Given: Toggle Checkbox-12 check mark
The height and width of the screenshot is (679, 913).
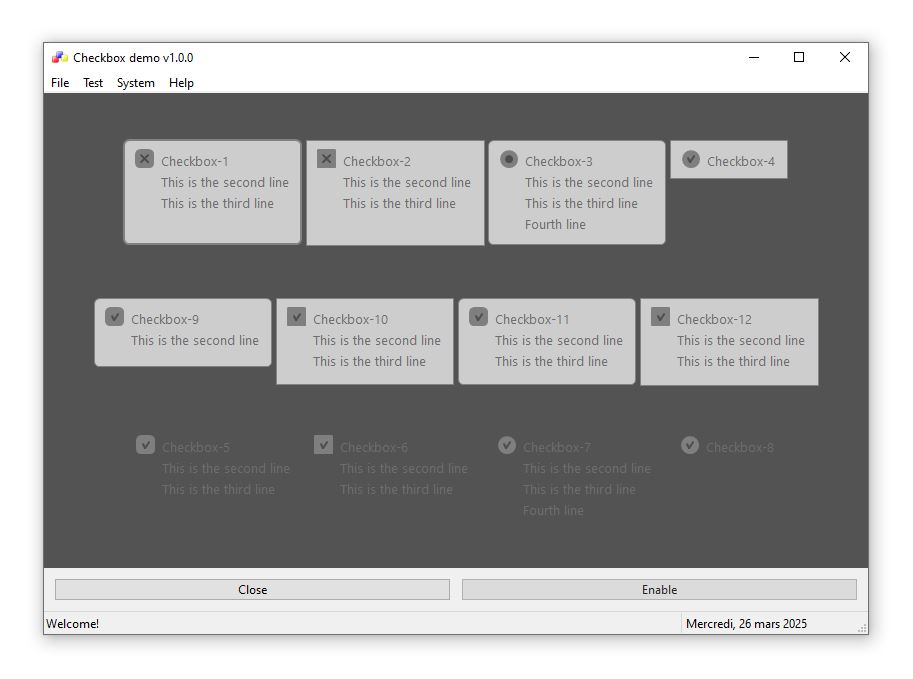Looking at the screenshot, I should point(660,317).
